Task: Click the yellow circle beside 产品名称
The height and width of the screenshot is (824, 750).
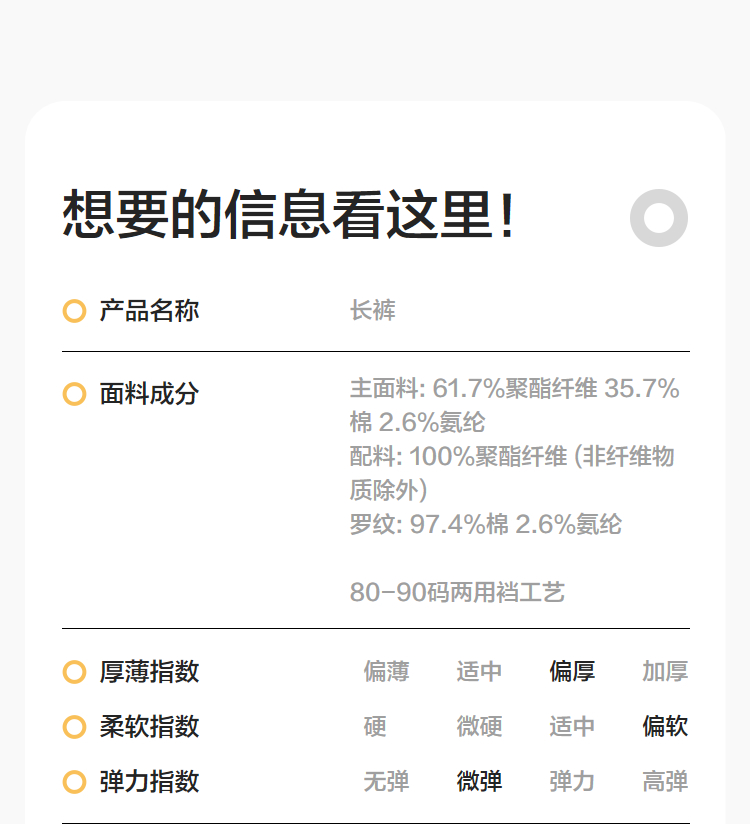Action: pos(74,311)
